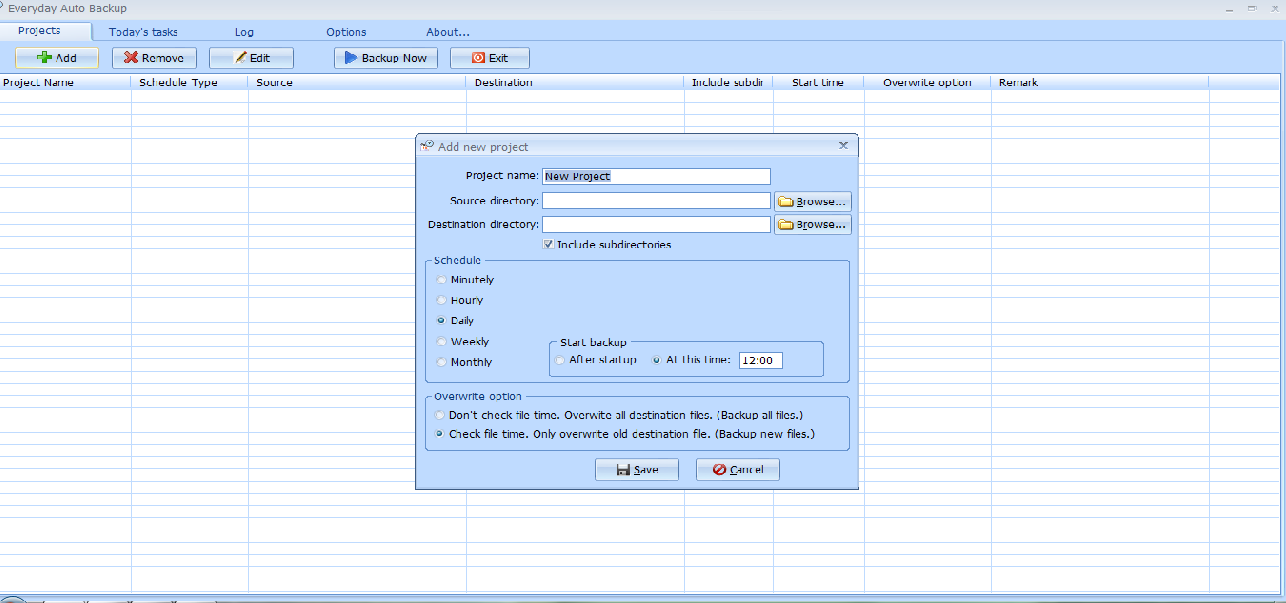Click the Remove project toolbar button
The image size is (1286, 603).
(154, 58)
